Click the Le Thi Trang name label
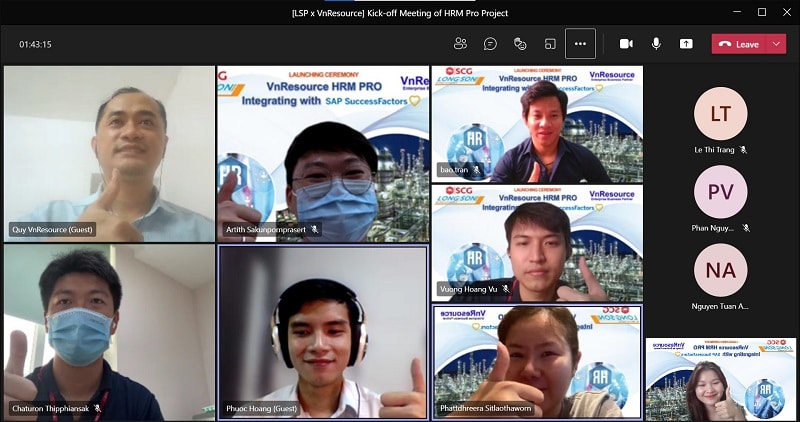The width and height of the screenshot is (800, 422). [x=714, y=150]
